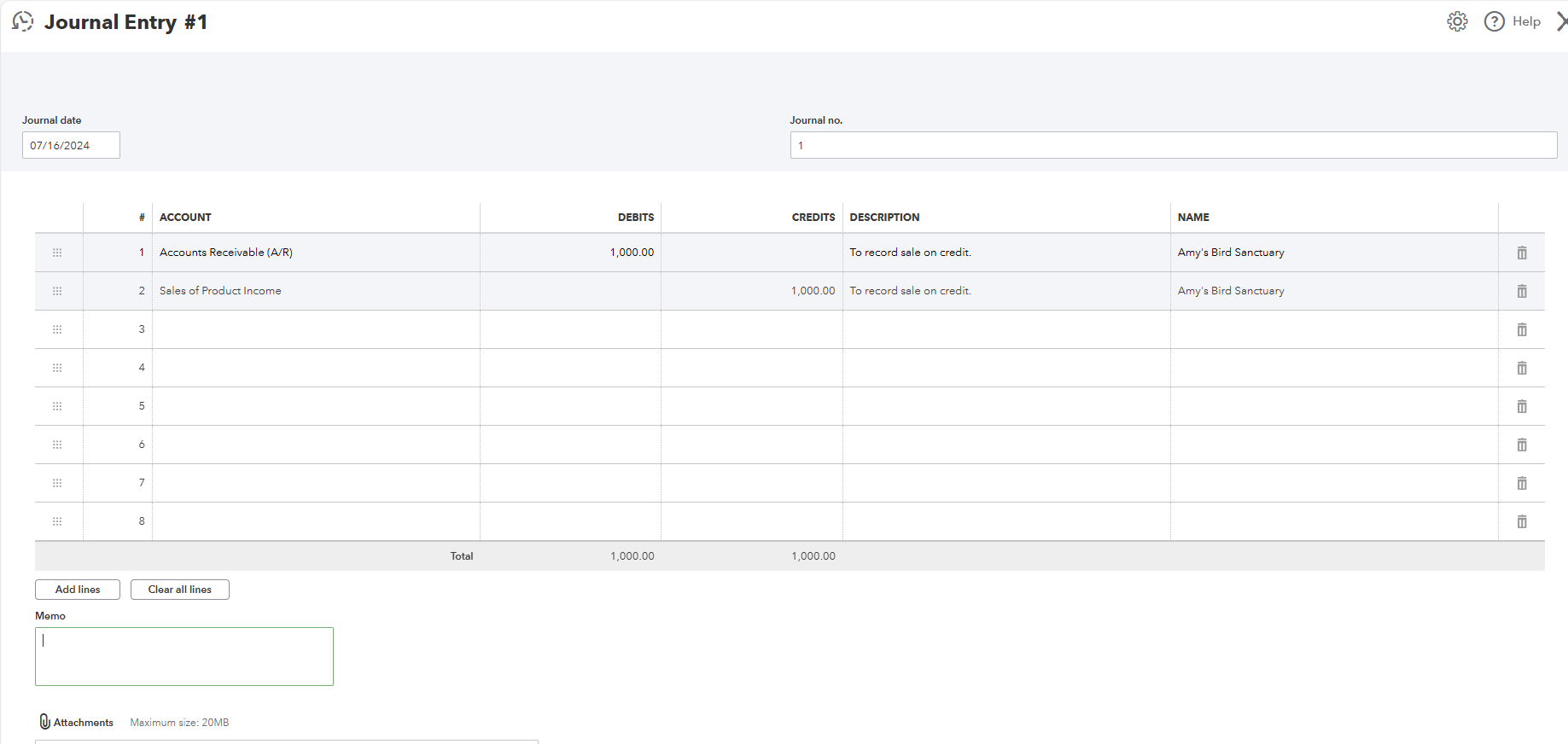
Task: Click the paperclip Attachments icon
Action: pyautogui.click(x=45, y=722)
